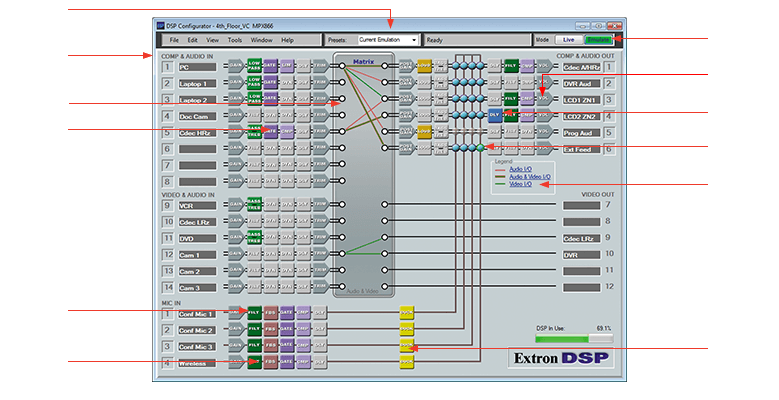Open Cdec HRz CMP compressor block

pos(287,132)
